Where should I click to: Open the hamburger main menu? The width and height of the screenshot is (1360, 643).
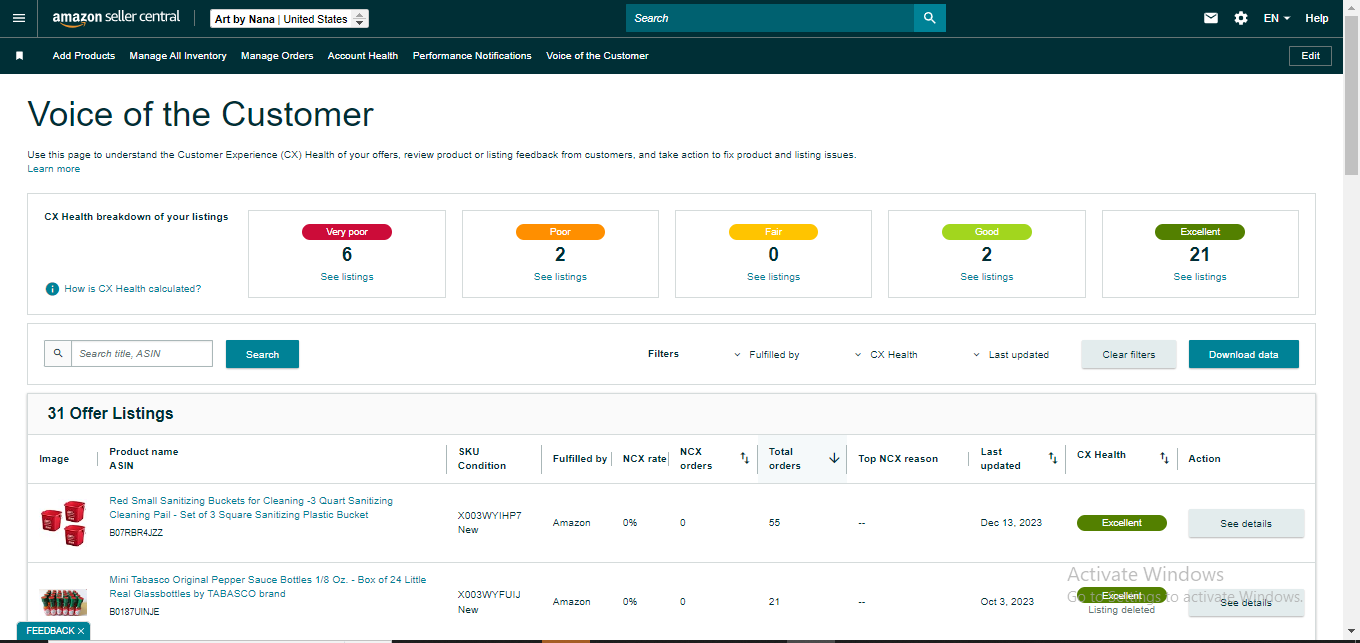(x=19, y=18)
